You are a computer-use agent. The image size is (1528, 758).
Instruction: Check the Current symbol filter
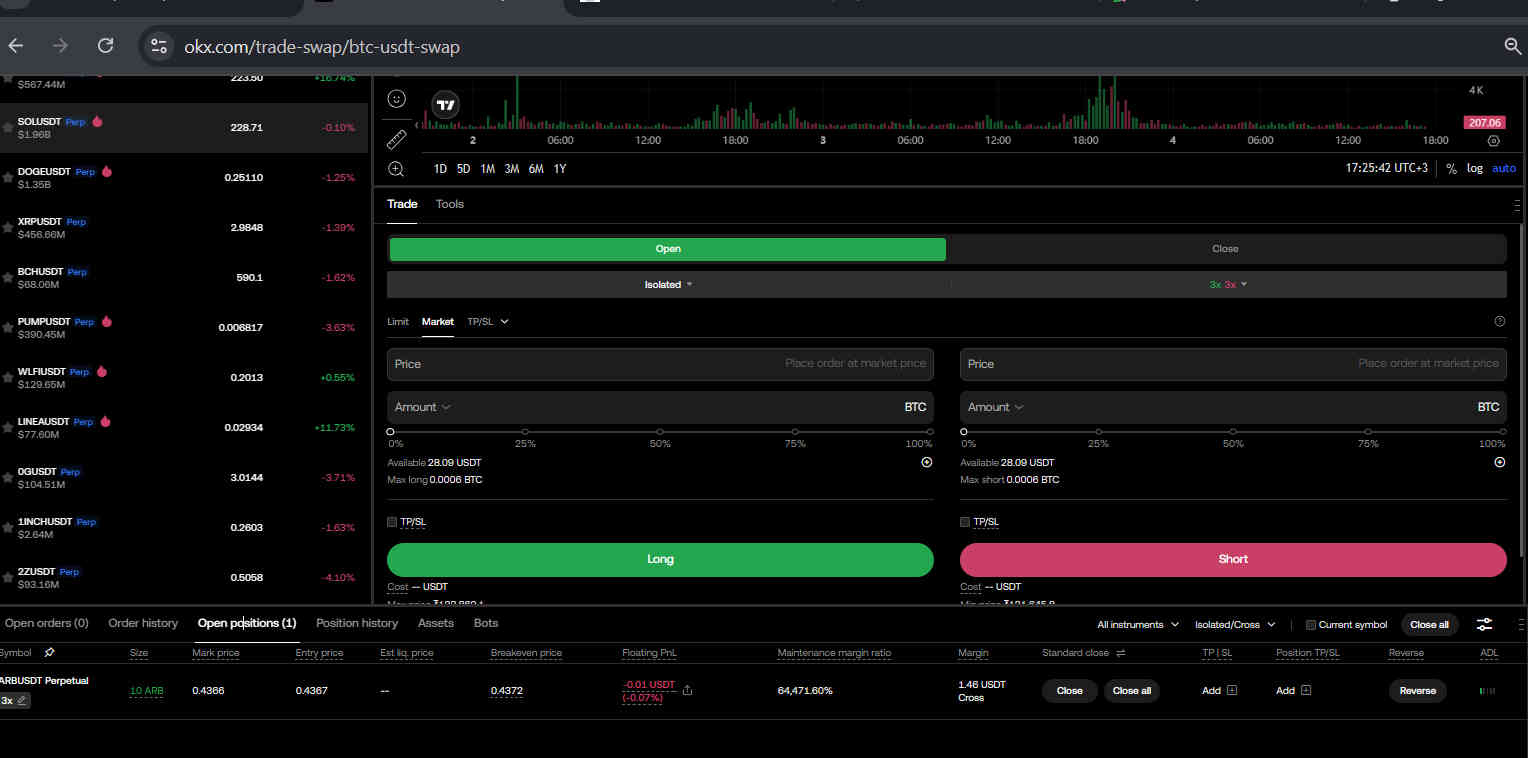click(1311, 625)
